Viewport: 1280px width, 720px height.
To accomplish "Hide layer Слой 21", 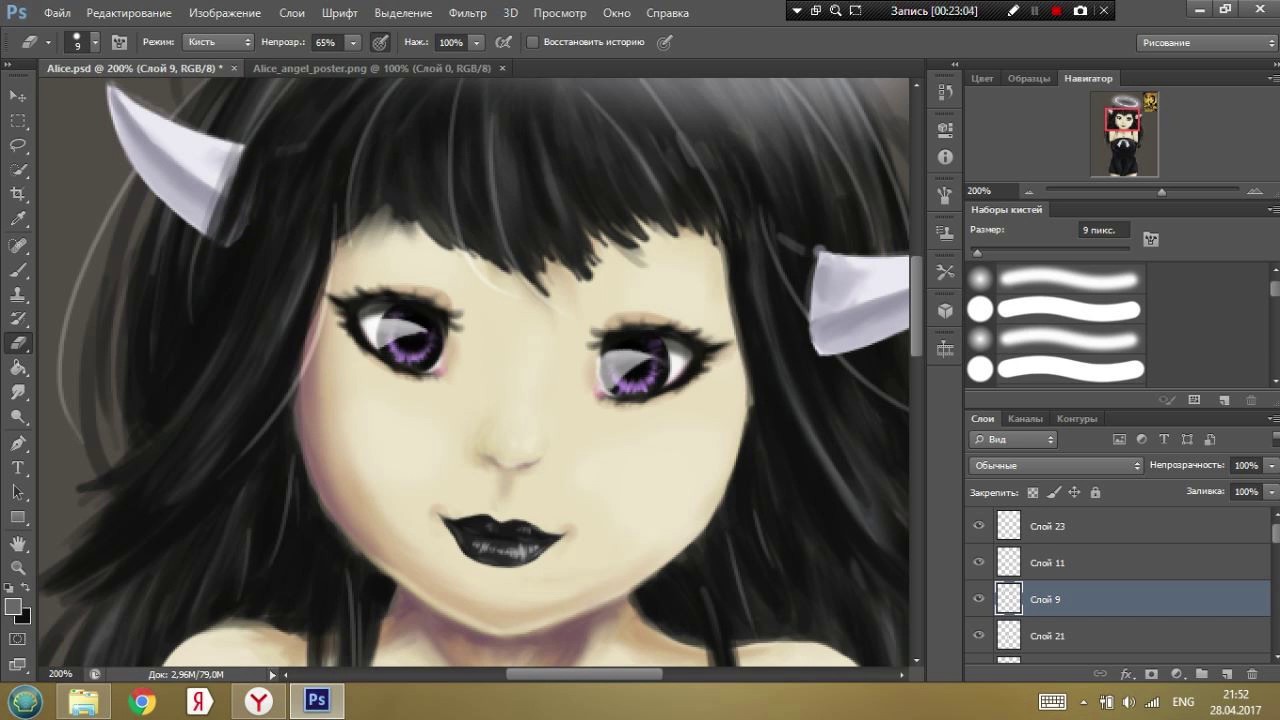I will coord(979,635).
